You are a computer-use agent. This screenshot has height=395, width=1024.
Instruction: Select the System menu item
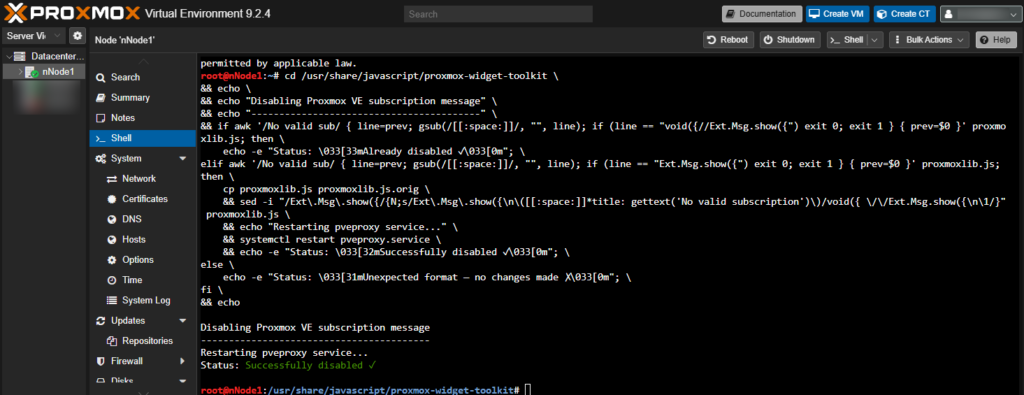(x=142, y=158)
